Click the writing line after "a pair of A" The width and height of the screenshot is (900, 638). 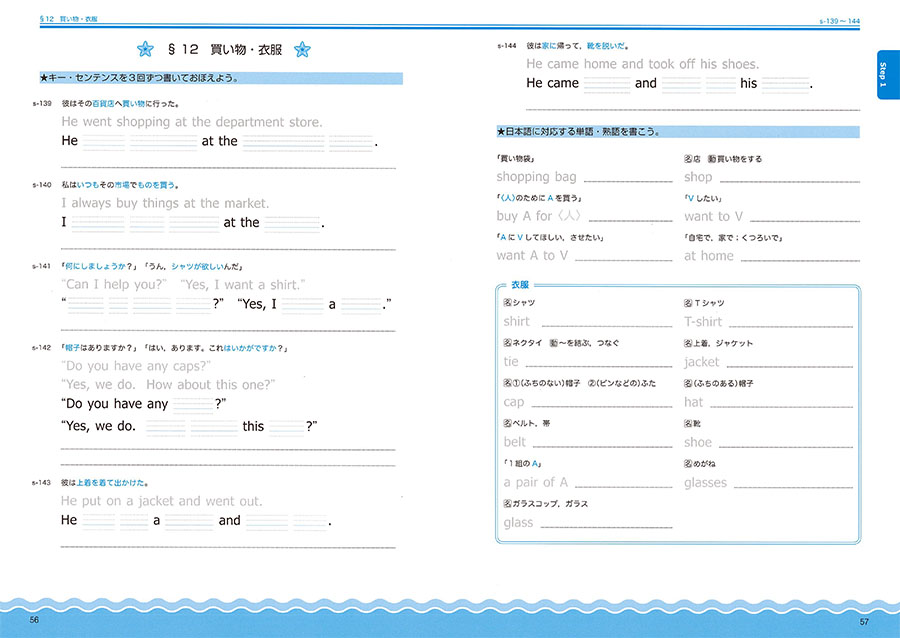tap(624, 485)
